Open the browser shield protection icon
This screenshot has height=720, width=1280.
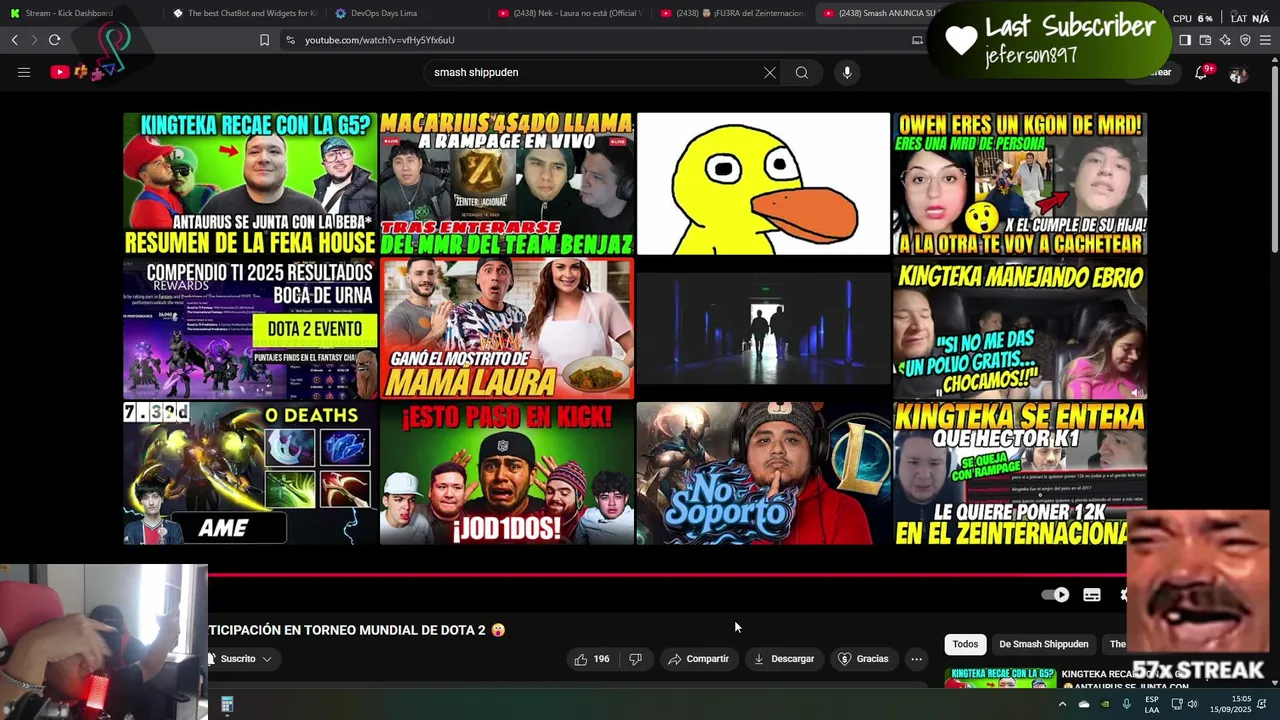click(x=1245, y=40)
